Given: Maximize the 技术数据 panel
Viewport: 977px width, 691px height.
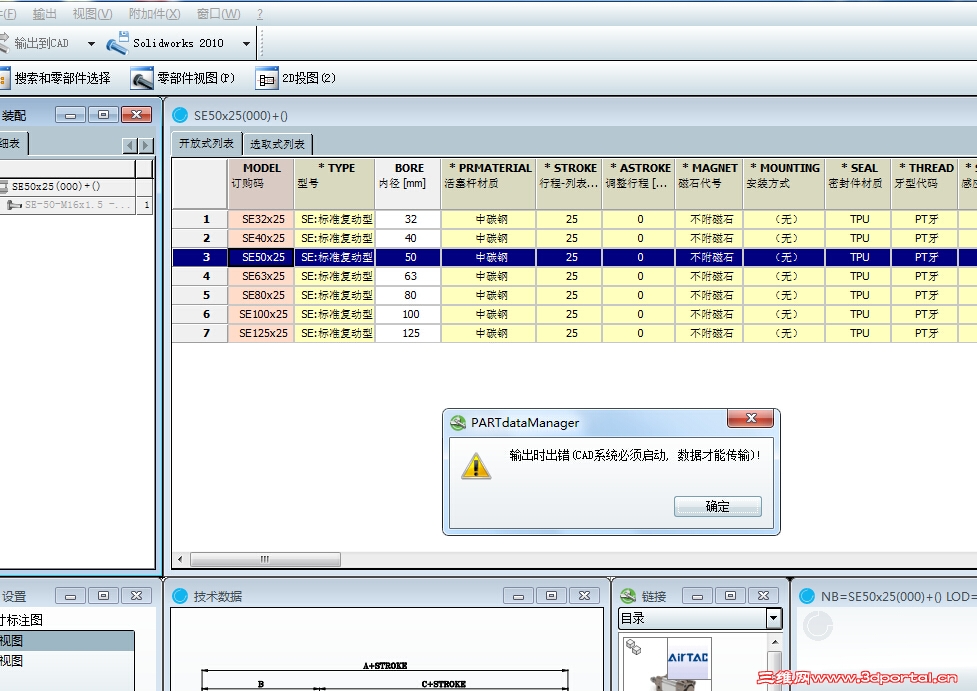Looking at the screenshot, I should click(x=551, y=596).
